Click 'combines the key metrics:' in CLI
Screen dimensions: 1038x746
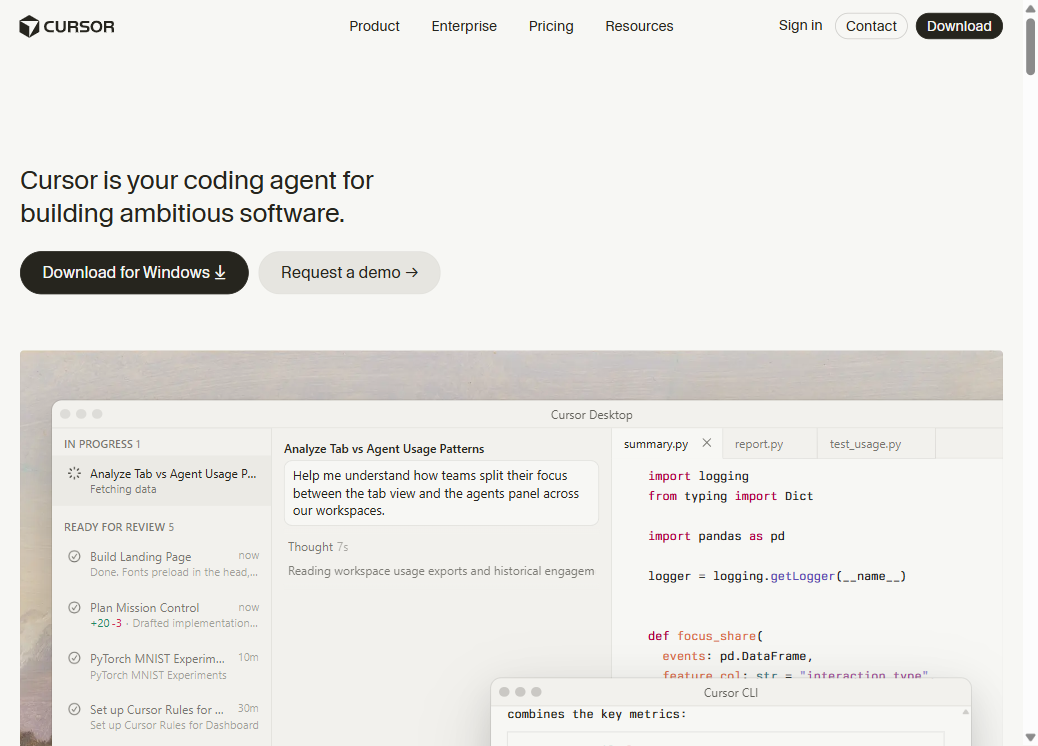coord(596,714)
